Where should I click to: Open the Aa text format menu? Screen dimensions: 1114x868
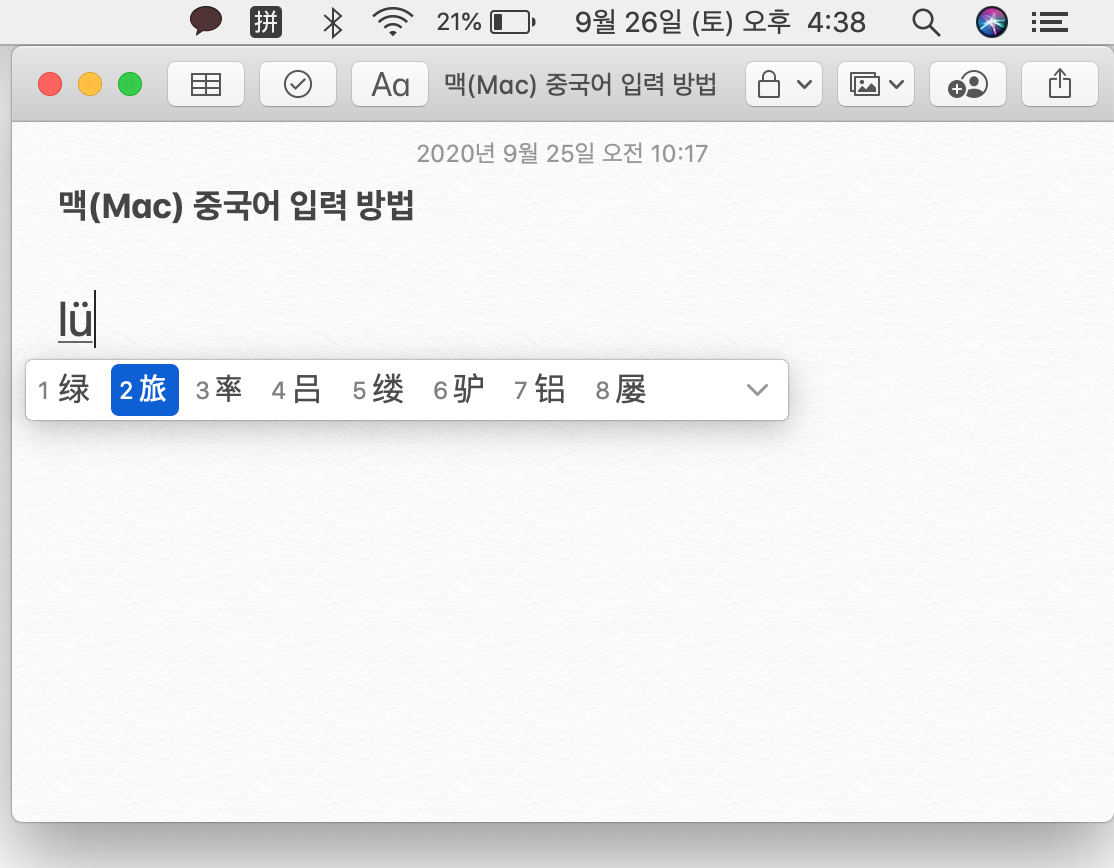point(390,85)
